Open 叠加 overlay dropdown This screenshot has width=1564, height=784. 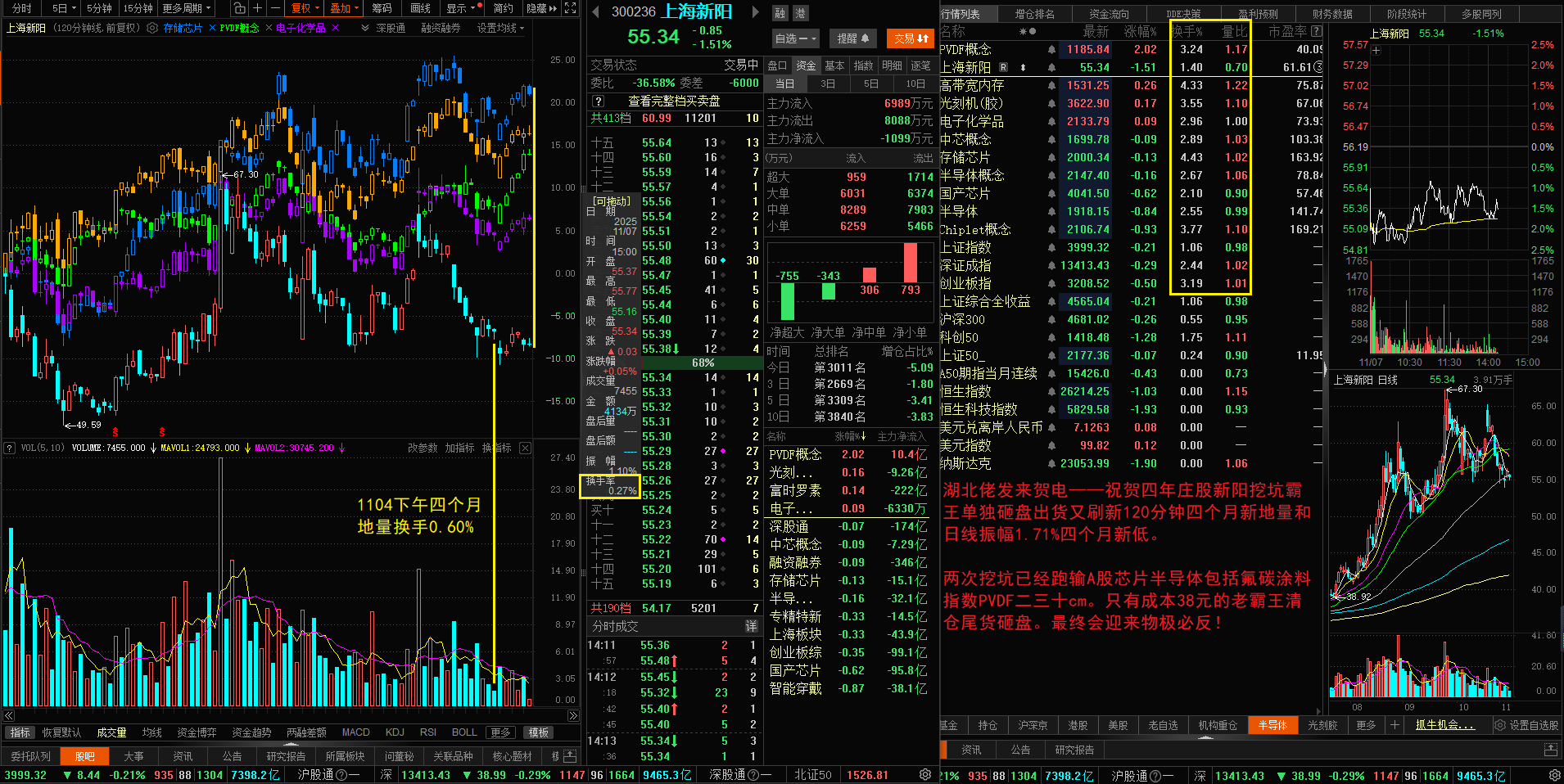(345, 8)
